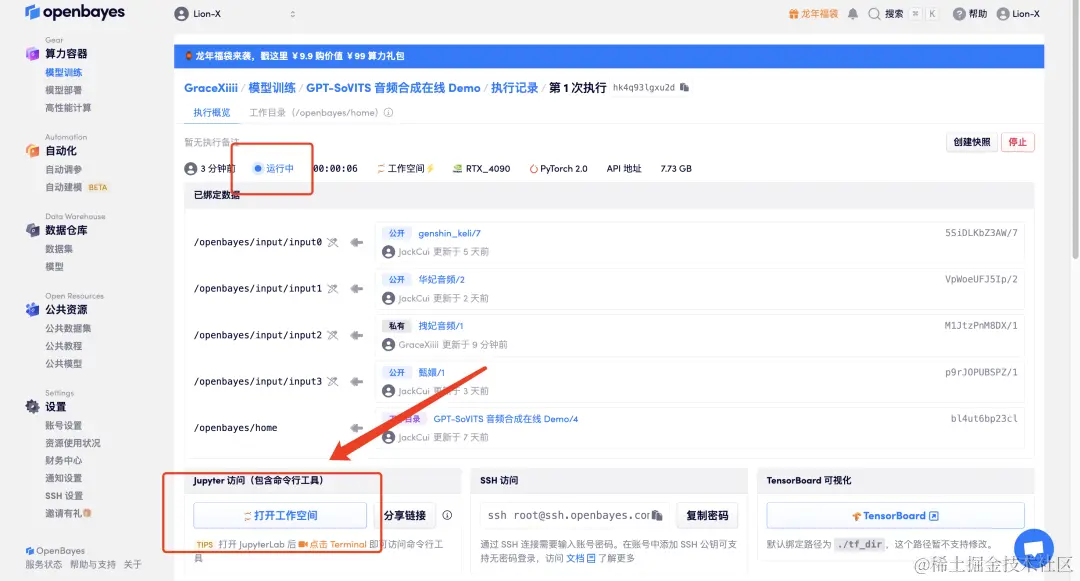The height and width of the screenshot is (581, 1080).
Task: Open the notifications bell
Action: (x=853, y=14)
